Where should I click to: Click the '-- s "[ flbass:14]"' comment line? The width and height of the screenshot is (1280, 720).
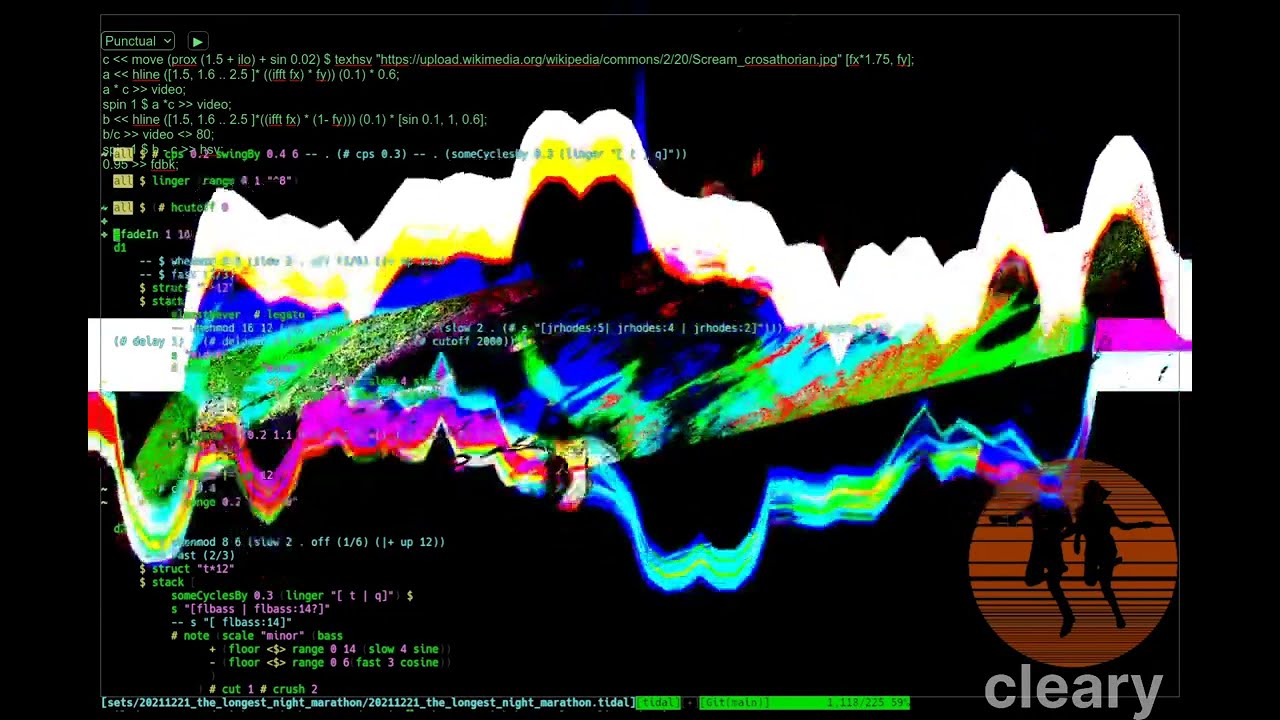[231, 623]
